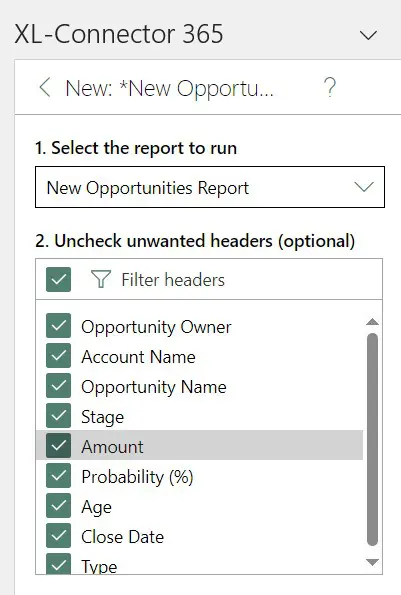The image size is (401, 595).
Task: Collapse the XL-Connector 365 pane chevron
Action: click(x=368, y=36)
